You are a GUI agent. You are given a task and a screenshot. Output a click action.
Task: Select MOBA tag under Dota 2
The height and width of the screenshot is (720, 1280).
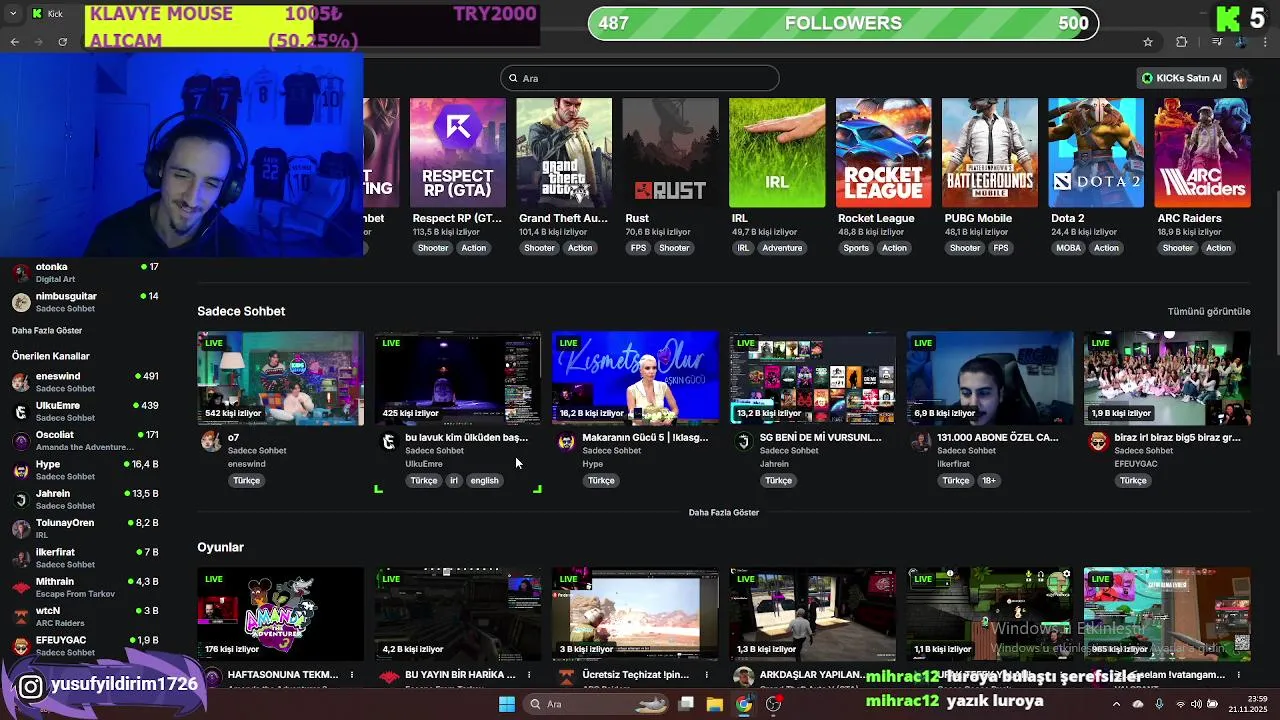[1069, 248]
